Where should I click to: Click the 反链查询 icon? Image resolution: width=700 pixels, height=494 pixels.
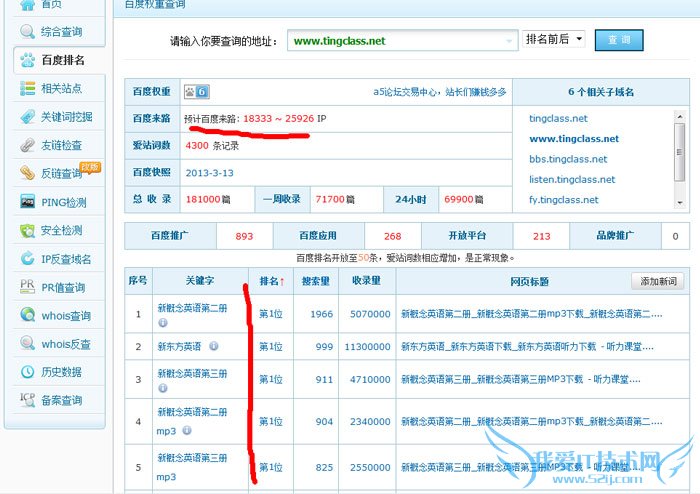point(27,173)
